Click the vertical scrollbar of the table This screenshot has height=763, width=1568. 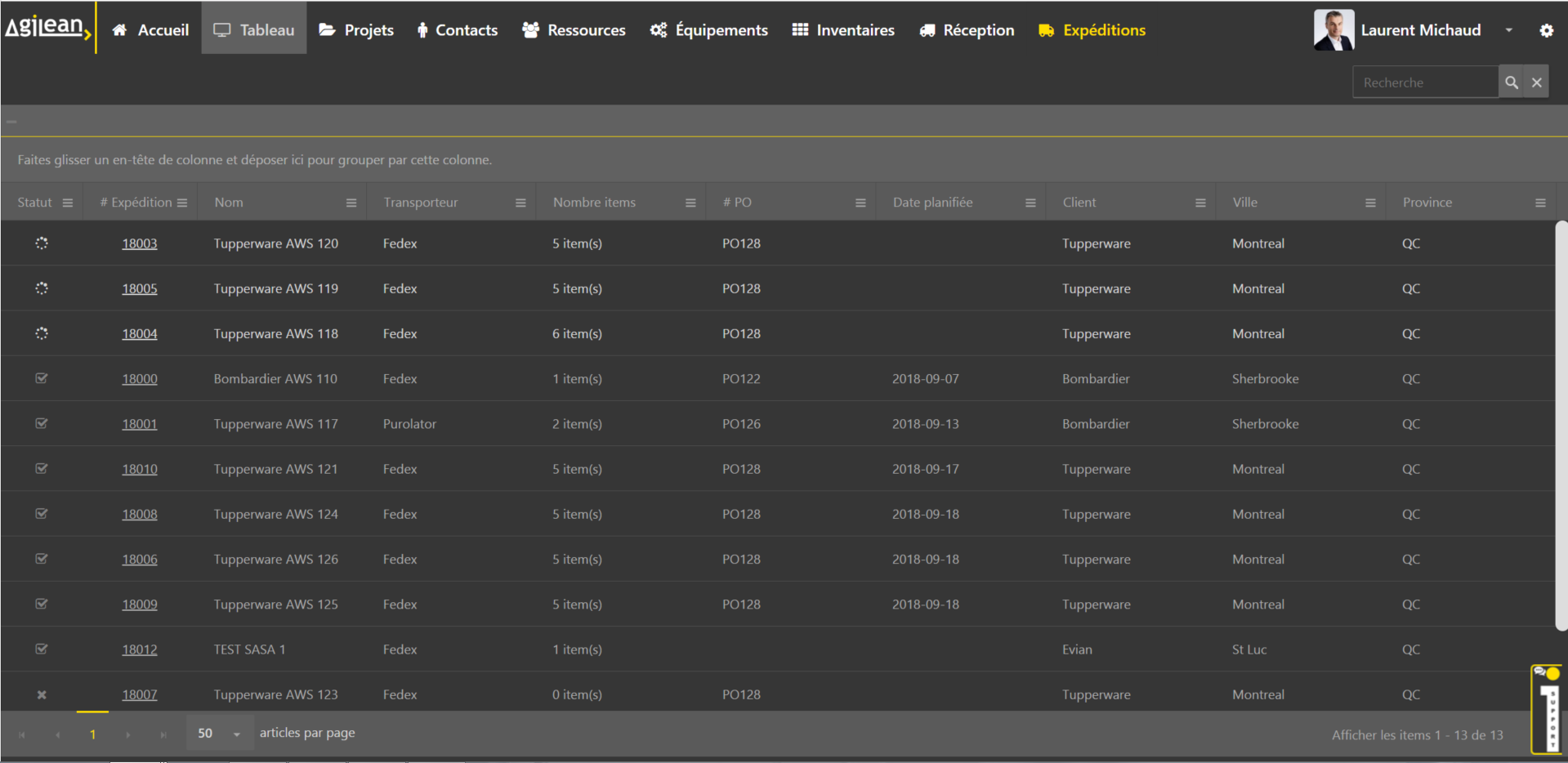1561,425
